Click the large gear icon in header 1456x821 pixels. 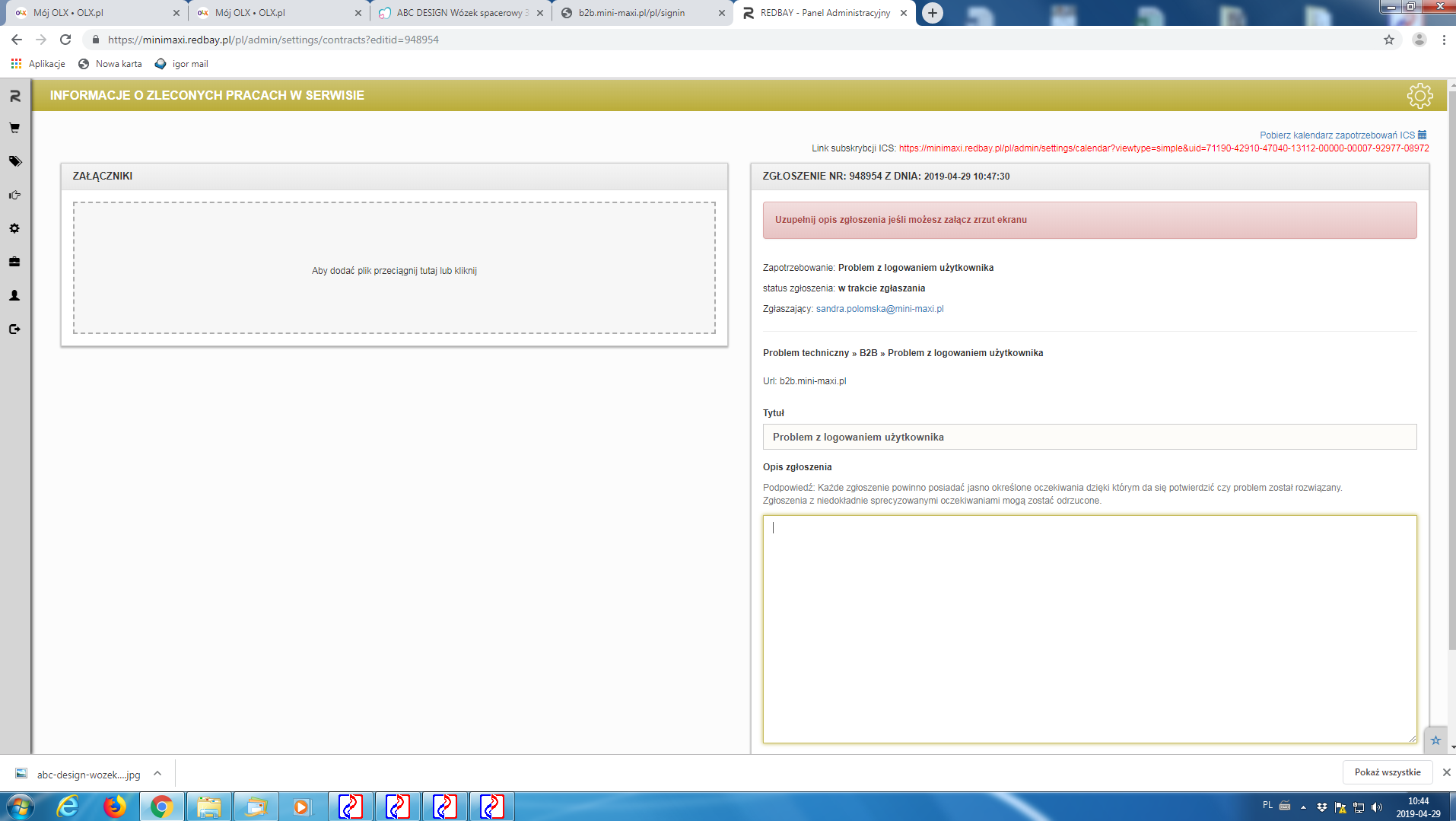pos(1419,96)
